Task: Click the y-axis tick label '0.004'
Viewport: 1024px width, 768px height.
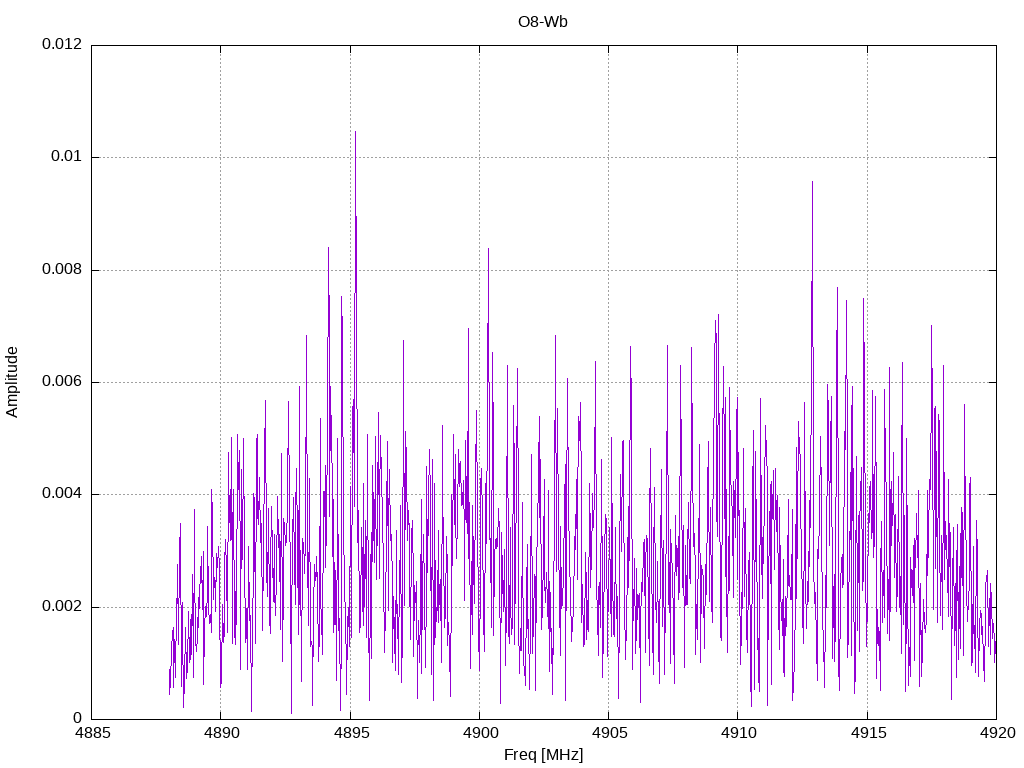Action: (x=62, y=494)
